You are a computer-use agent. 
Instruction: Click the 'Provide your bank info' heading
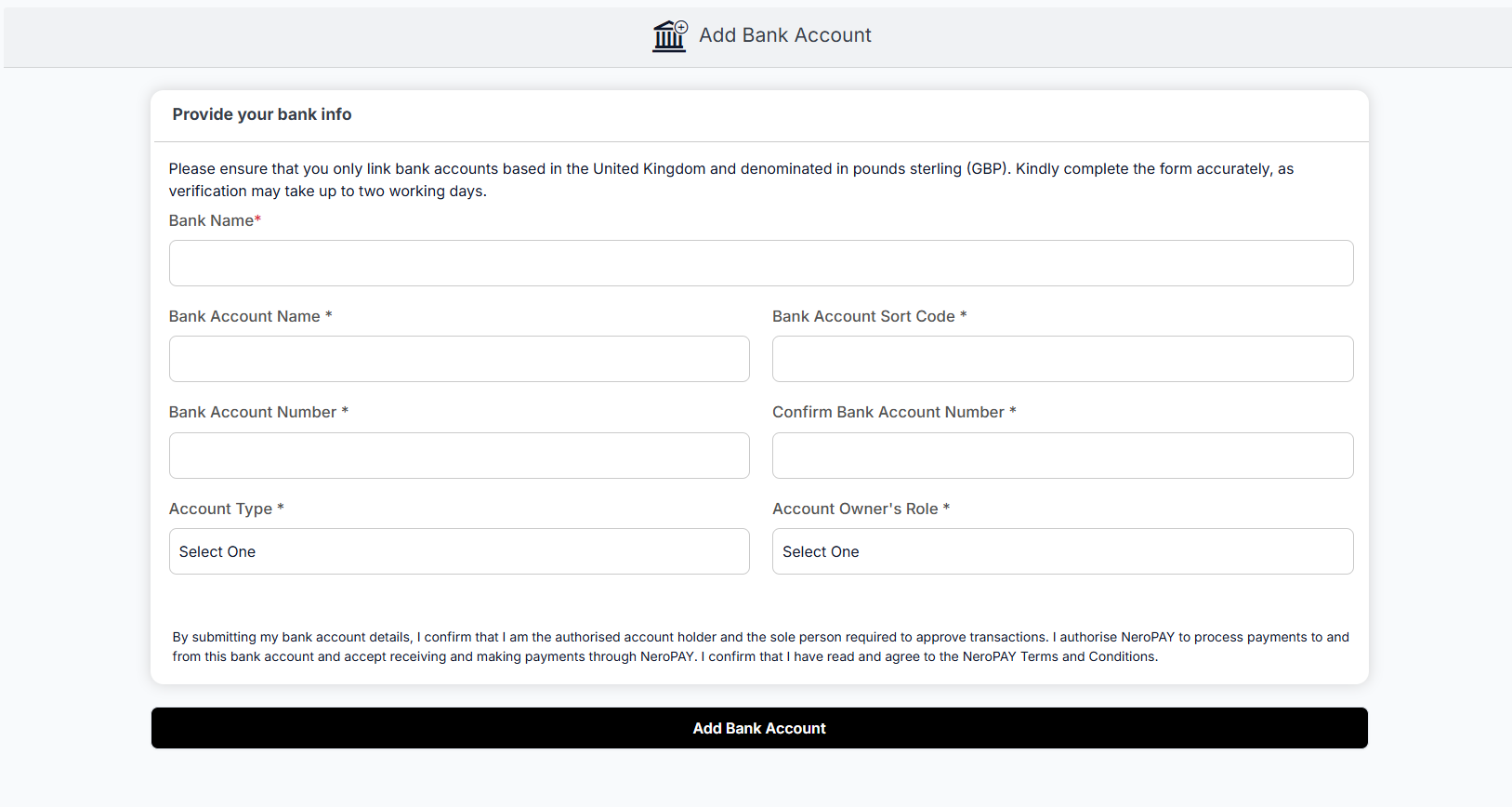click(x=262, y=114)
